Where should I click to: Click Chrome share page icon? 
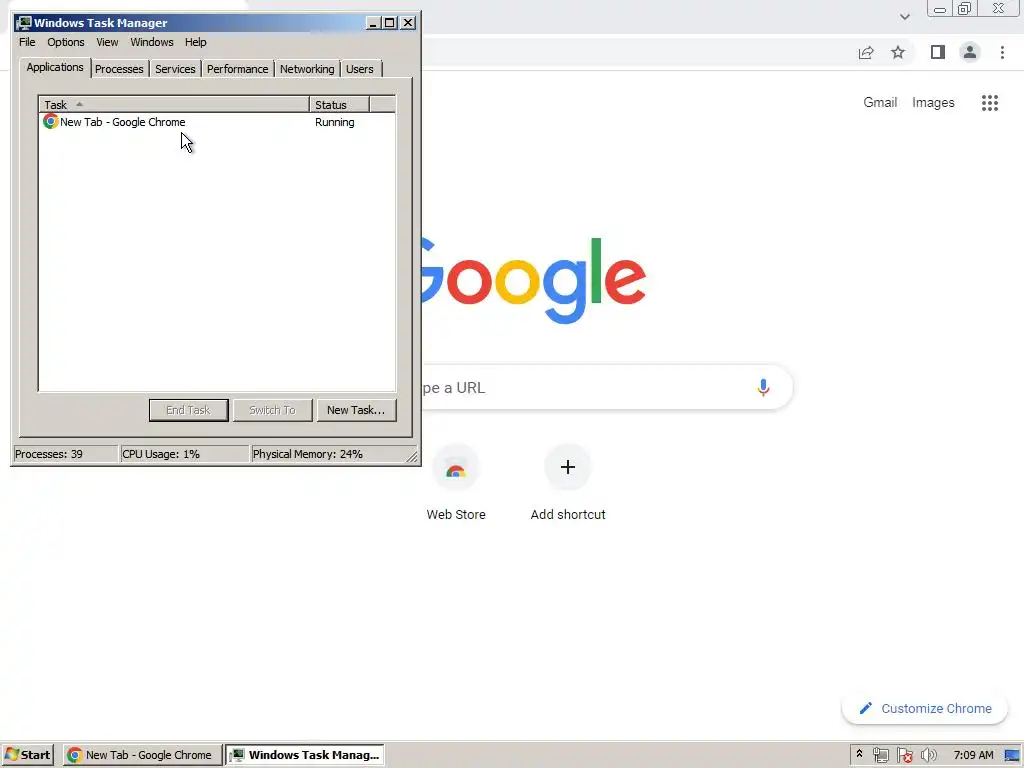[866, 52]
